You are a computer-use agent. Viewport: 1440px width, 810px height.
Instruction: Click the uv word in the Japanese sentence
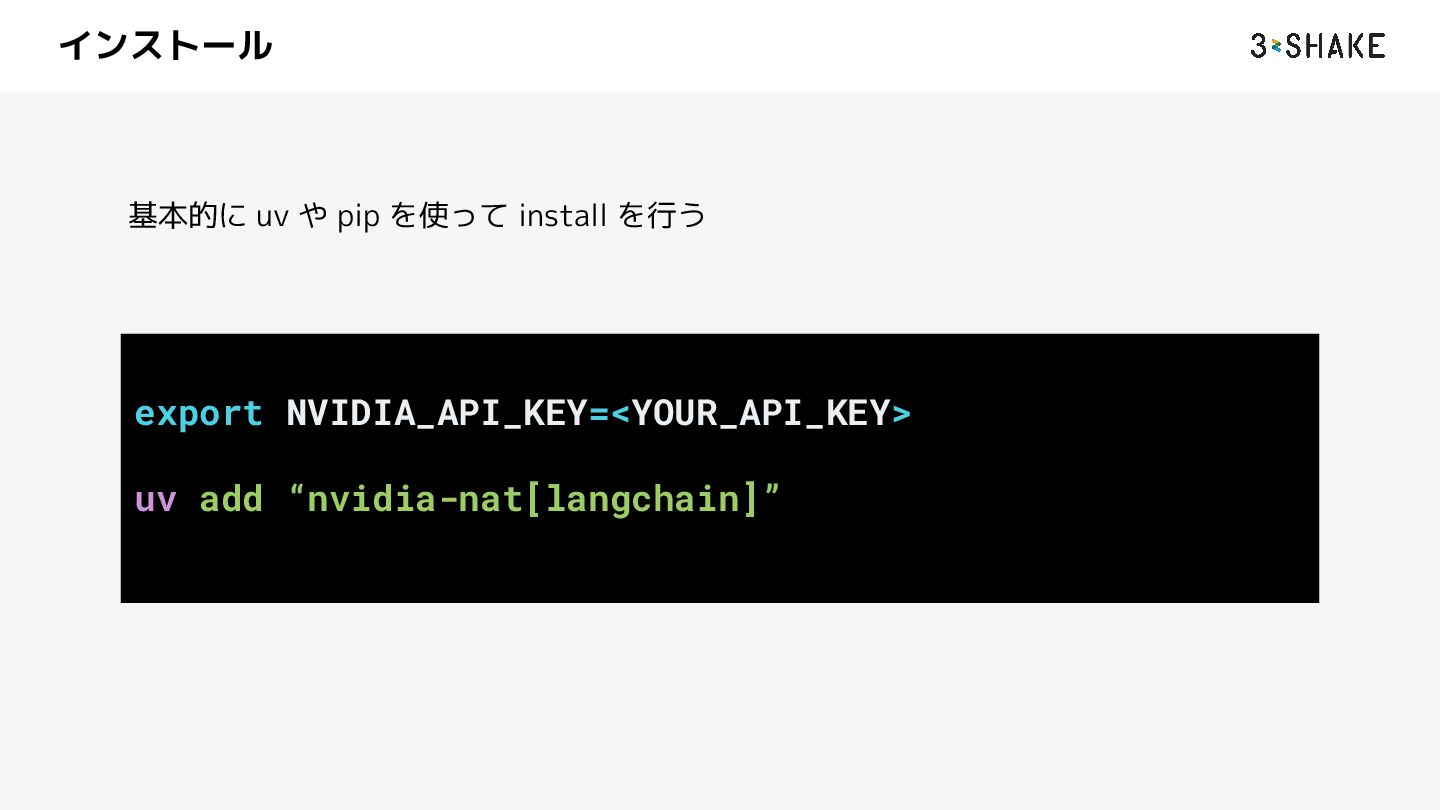[x=272, y=217]
